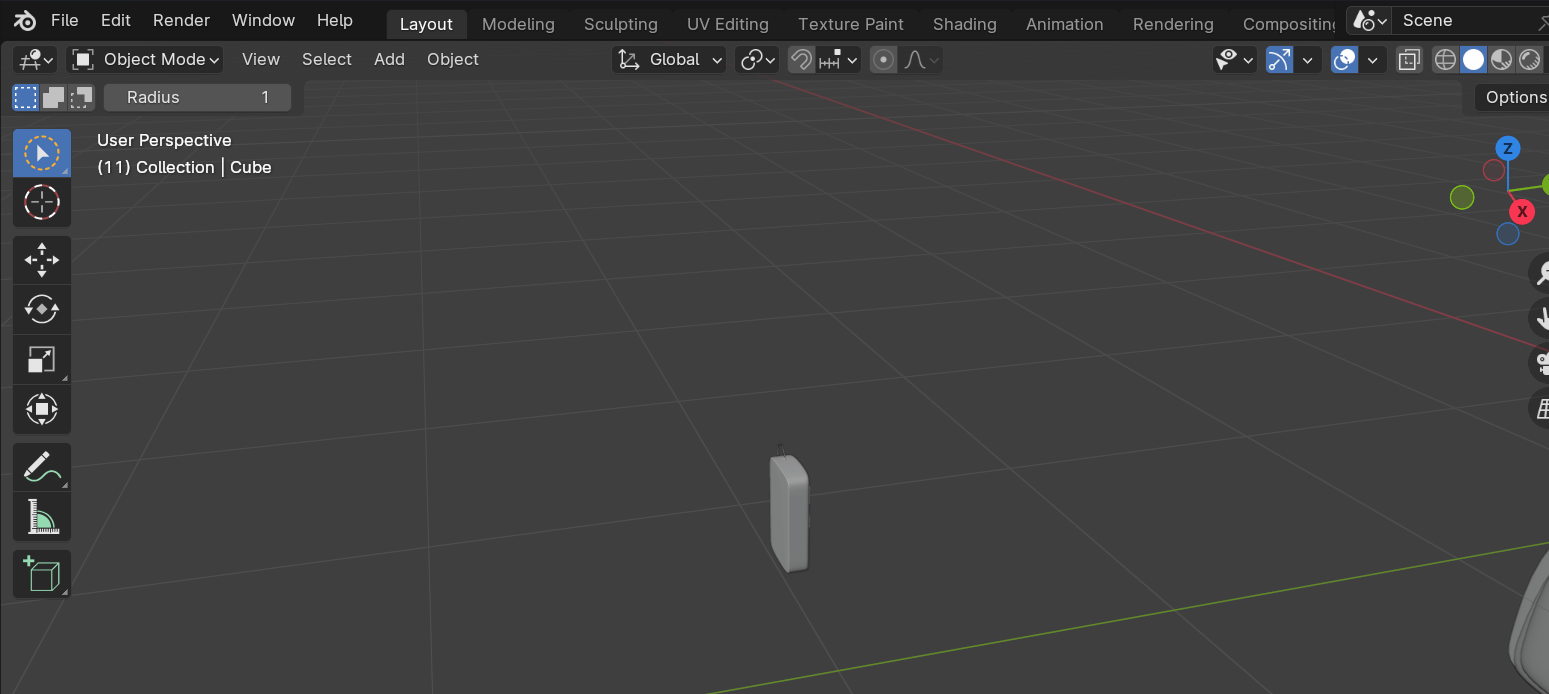Open the proportional editing falloff dropdown
This screenshot has width=1549, height=694.
[x=918, y=59]
